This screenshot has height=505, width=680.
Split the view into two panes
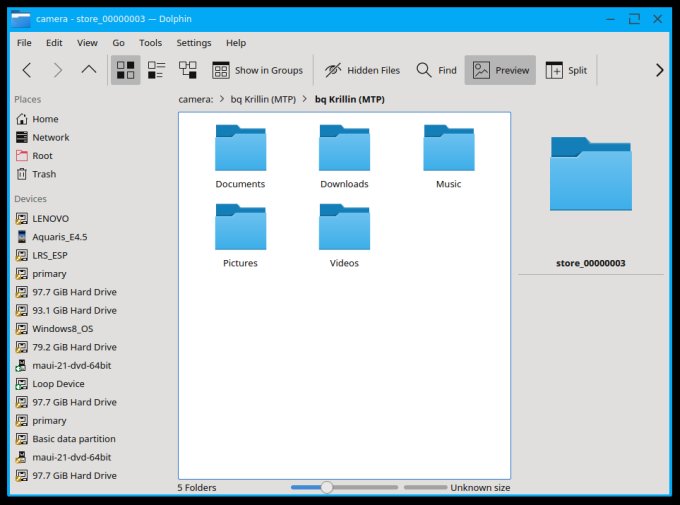(566, 70)
